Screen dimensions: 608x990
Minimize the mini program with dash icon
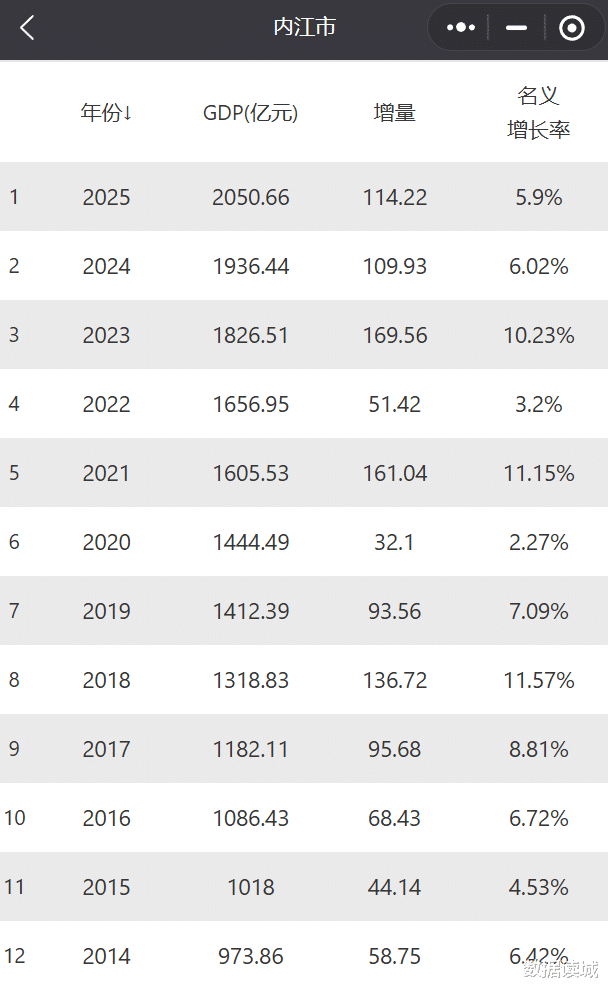tap(516, 28)
